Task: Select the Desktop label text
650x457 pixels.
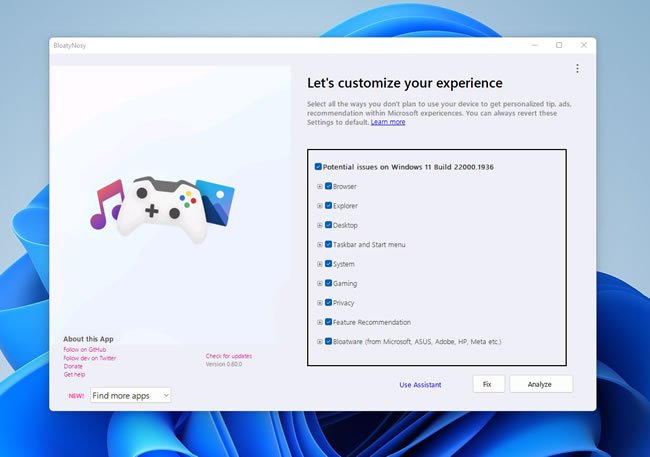Action: coord(345,226)
